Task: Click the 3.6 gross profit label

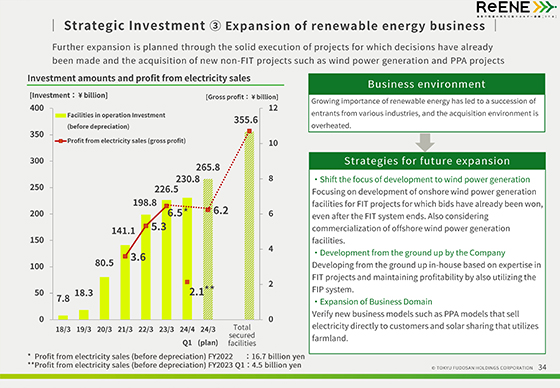Action: (138, 257)
